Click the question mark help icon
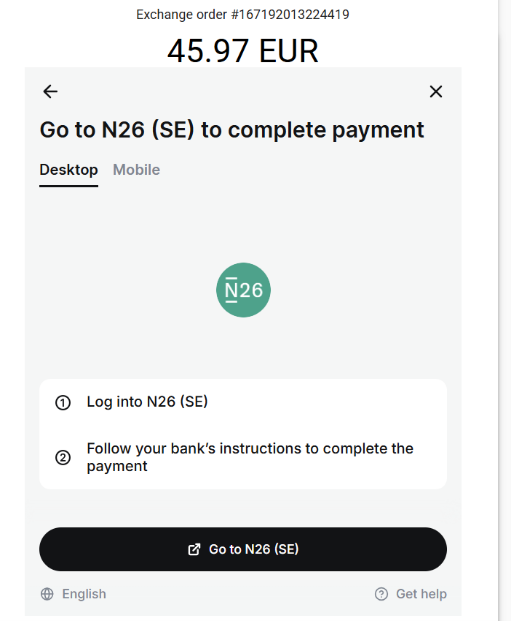This screenshot has height=621, width=511. click(381, 594)
